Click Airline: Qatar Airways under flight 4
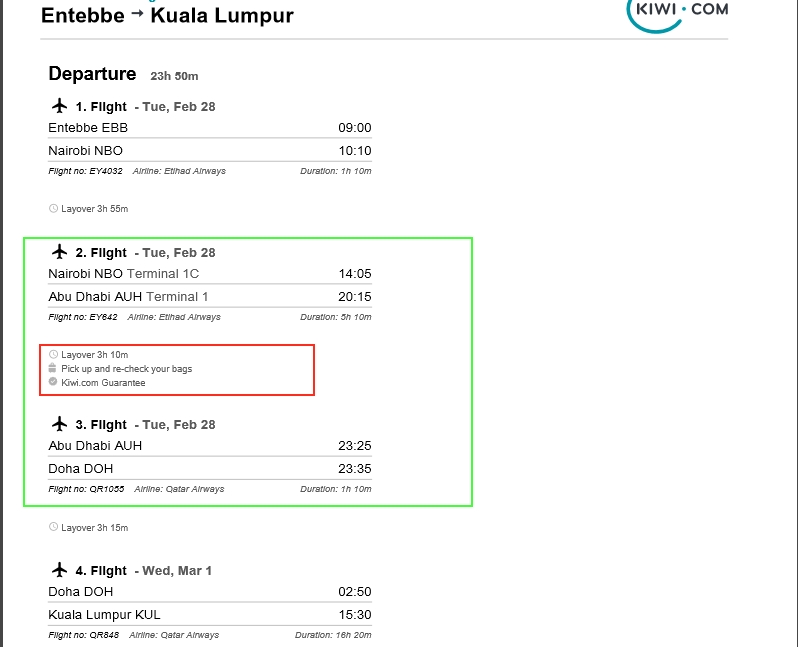 tap(174, 635)
